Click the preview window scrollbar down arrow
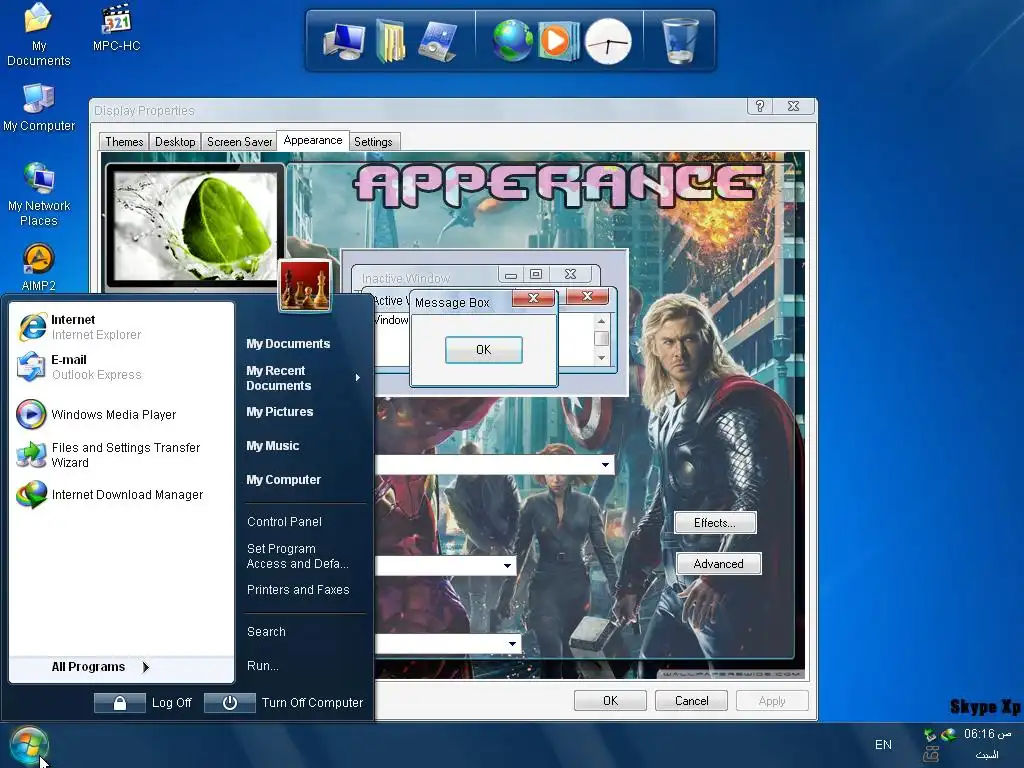This screenshot has height=768, width=1024. tap(601, 358)
